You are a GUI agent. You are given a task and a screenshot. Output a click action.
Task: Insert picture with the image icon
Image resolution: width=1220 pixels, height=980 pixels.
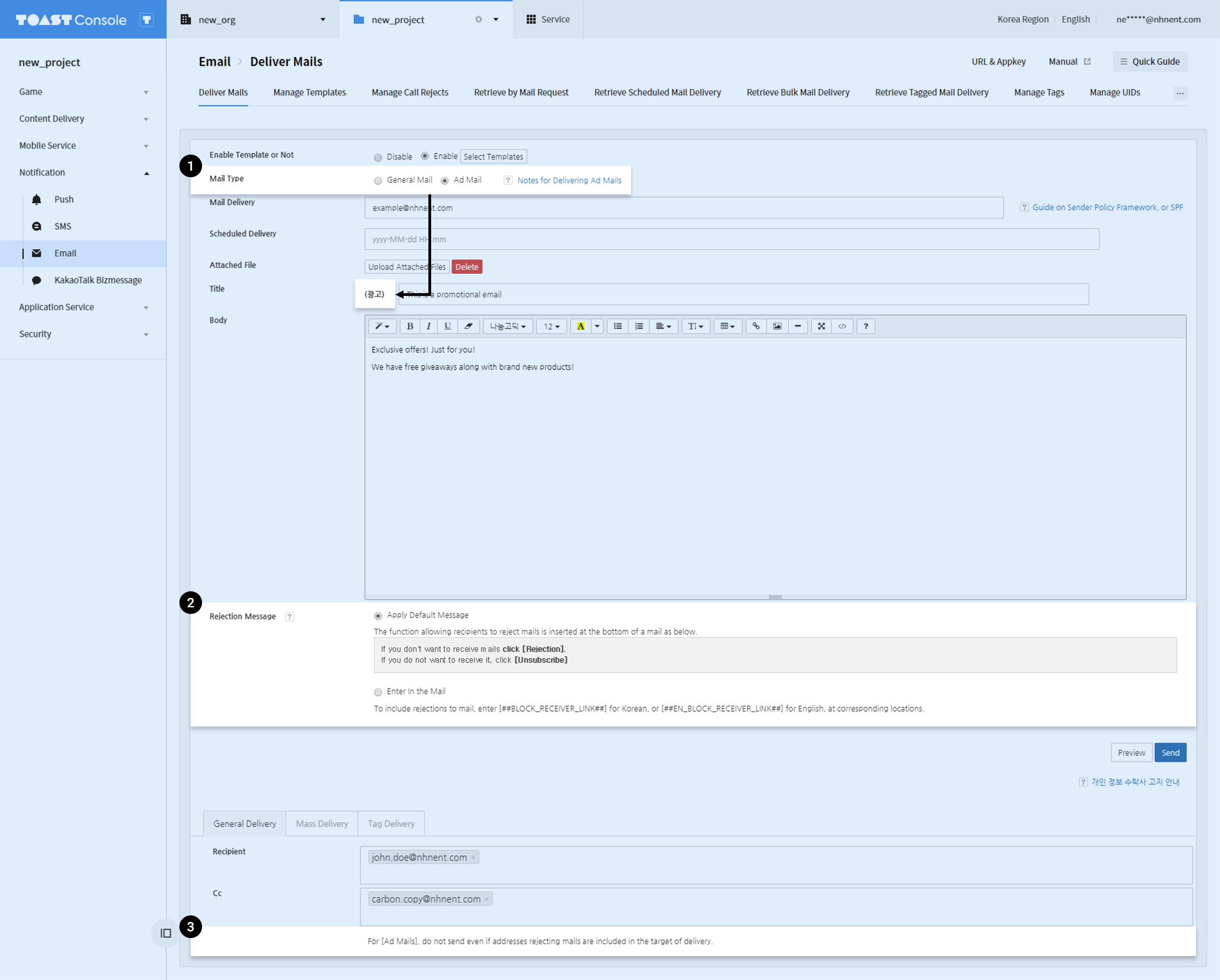click(x=777, y=326)
